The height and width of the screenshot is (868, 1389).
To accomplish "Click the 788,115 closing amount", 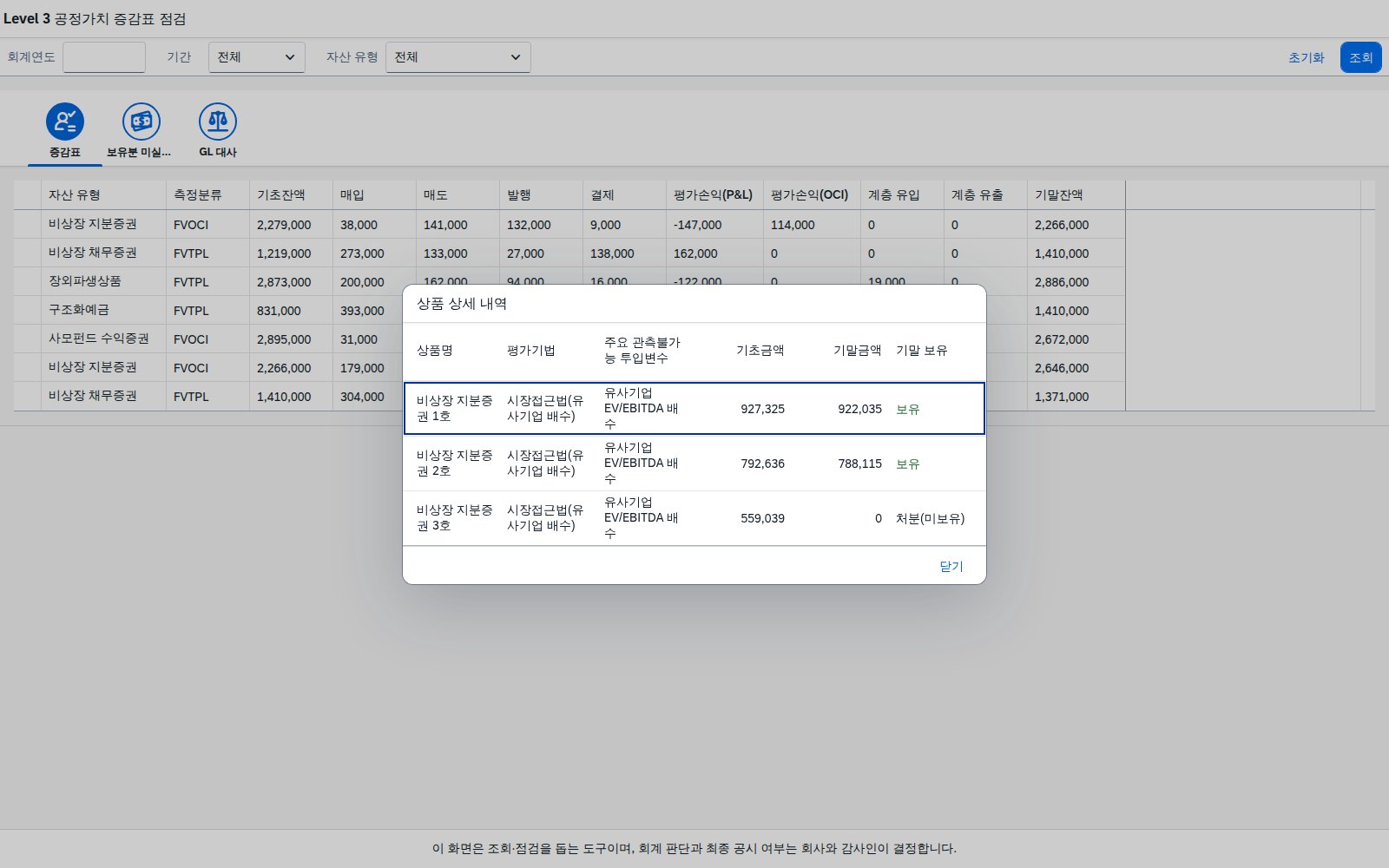I will pos(859,464).
